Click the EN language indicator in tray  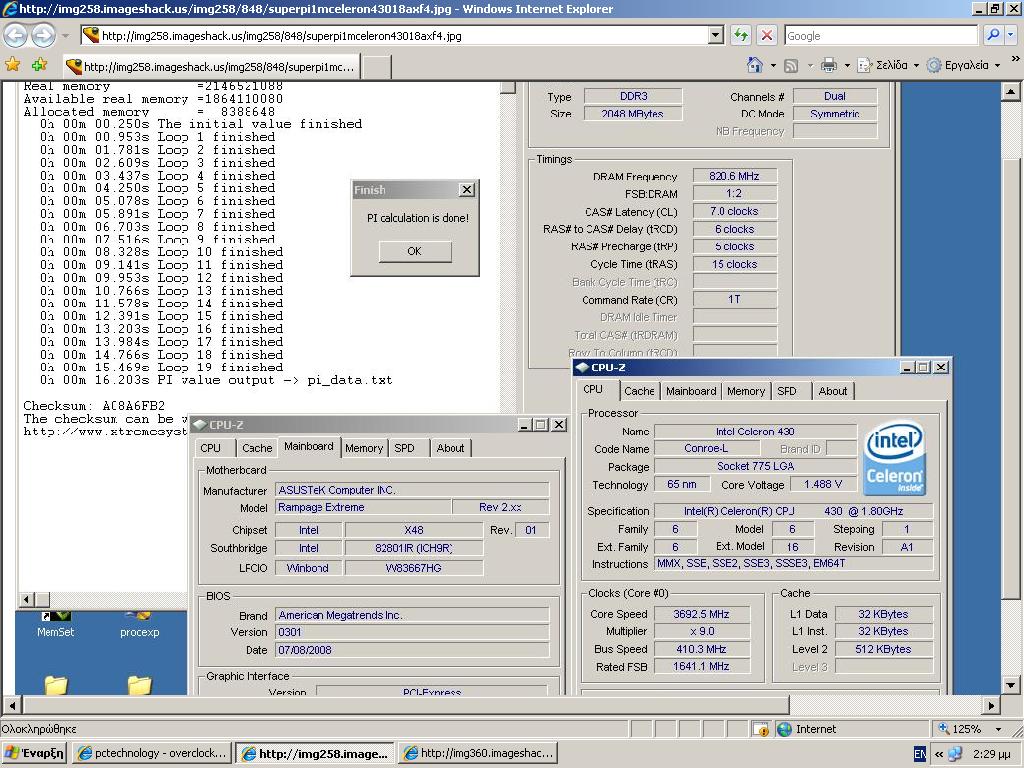click(920, 754)
